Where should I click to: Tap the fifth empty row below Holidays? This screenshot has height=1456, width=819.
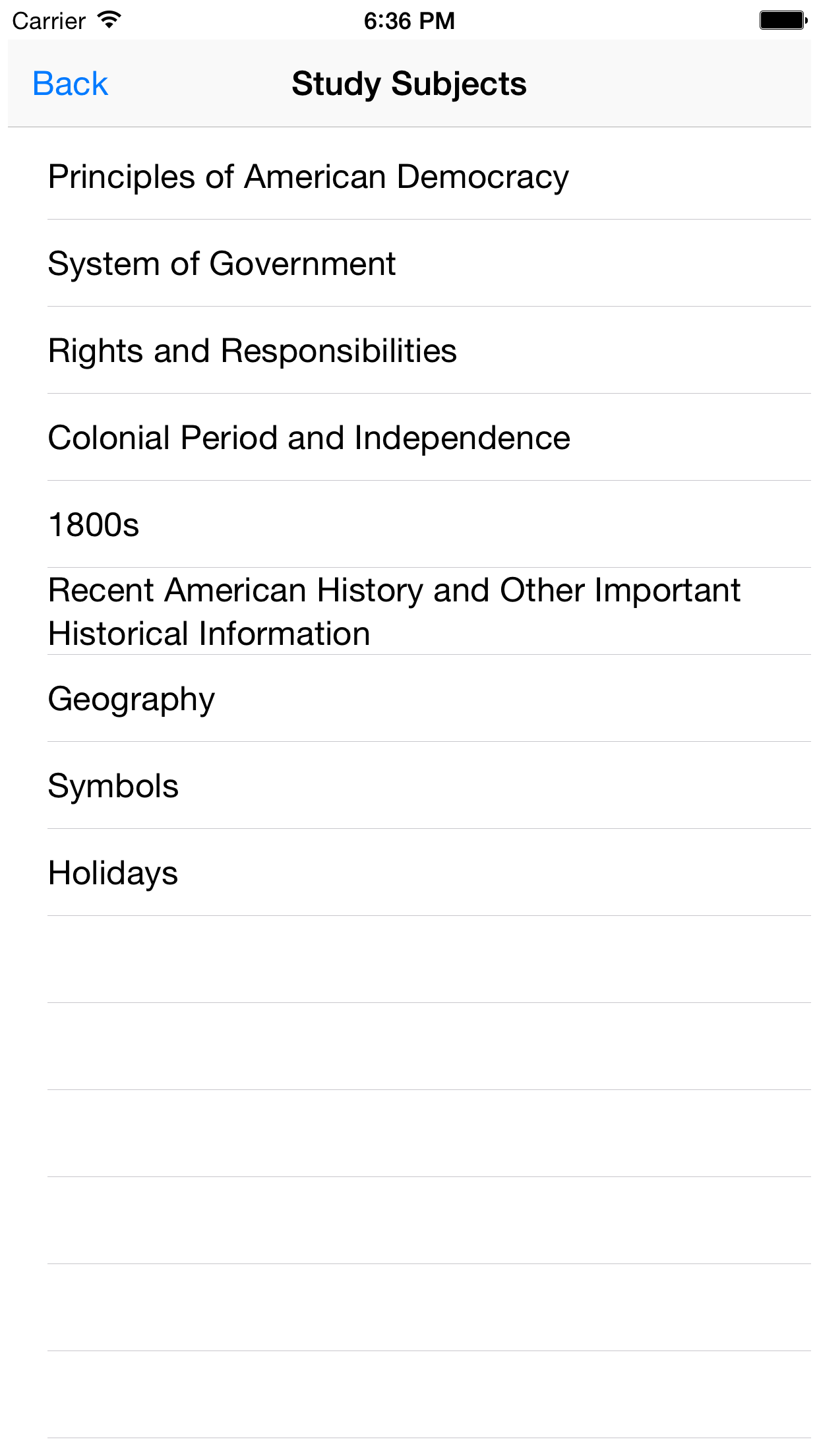tap(409, 1308)
